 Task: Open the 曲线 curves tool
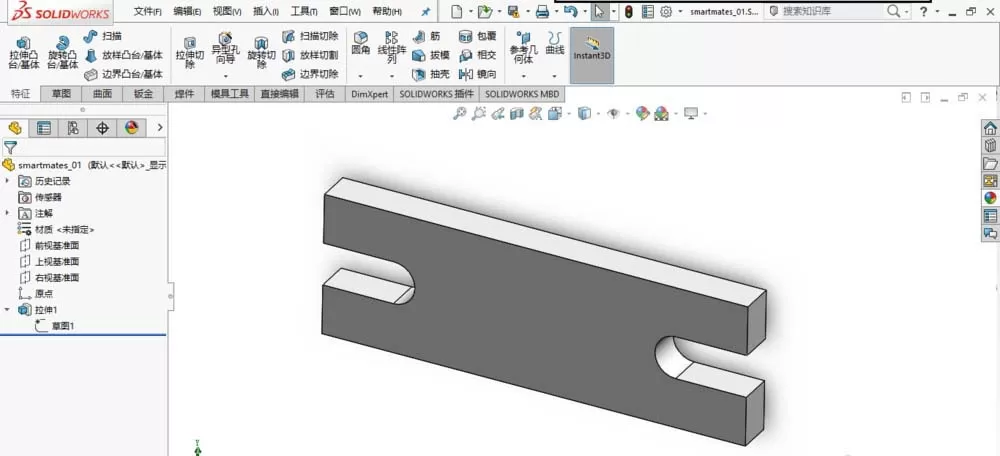[x=555, y=43]
